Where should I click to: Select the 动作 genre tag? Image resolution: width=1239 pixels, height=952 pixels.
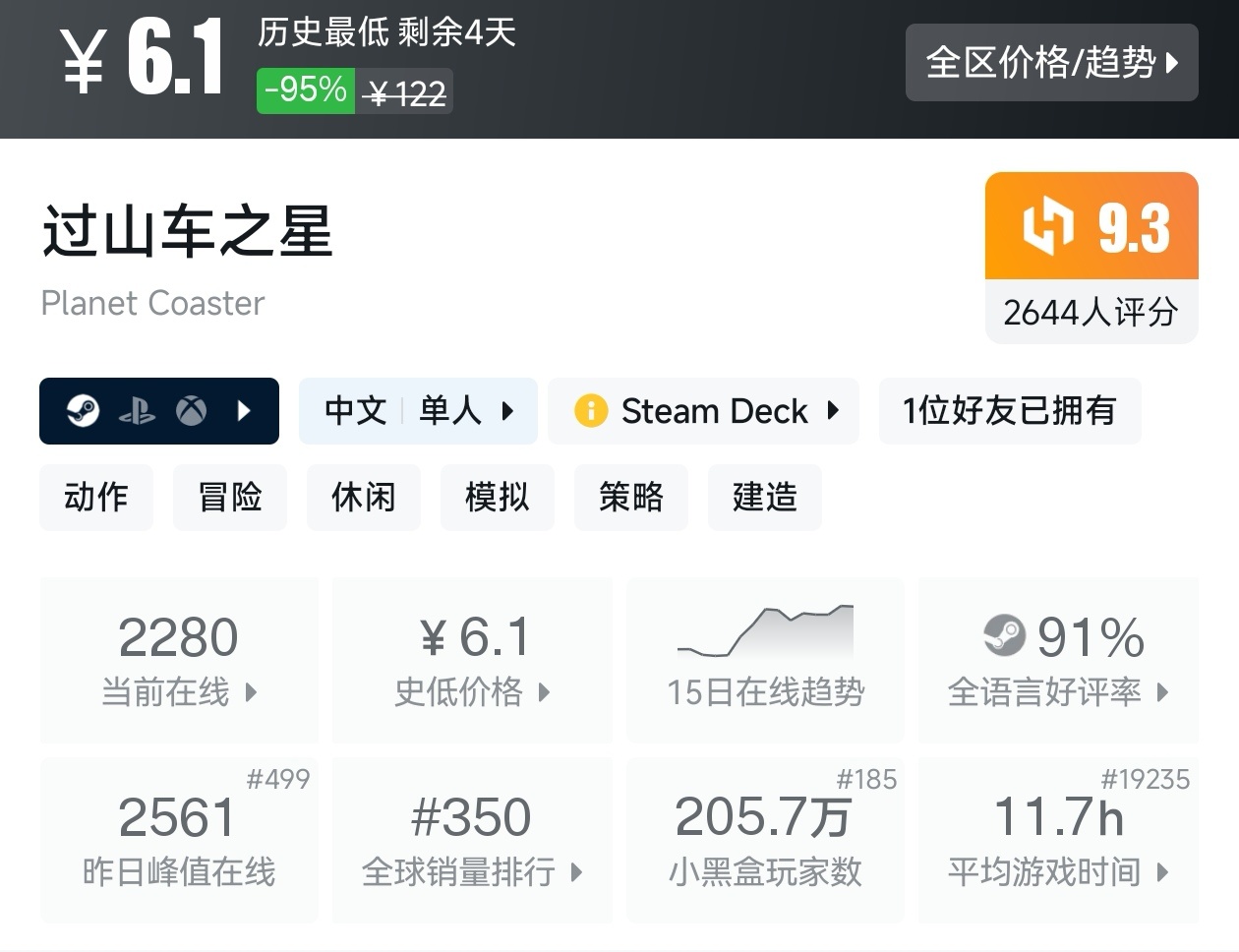click(96, 497)
